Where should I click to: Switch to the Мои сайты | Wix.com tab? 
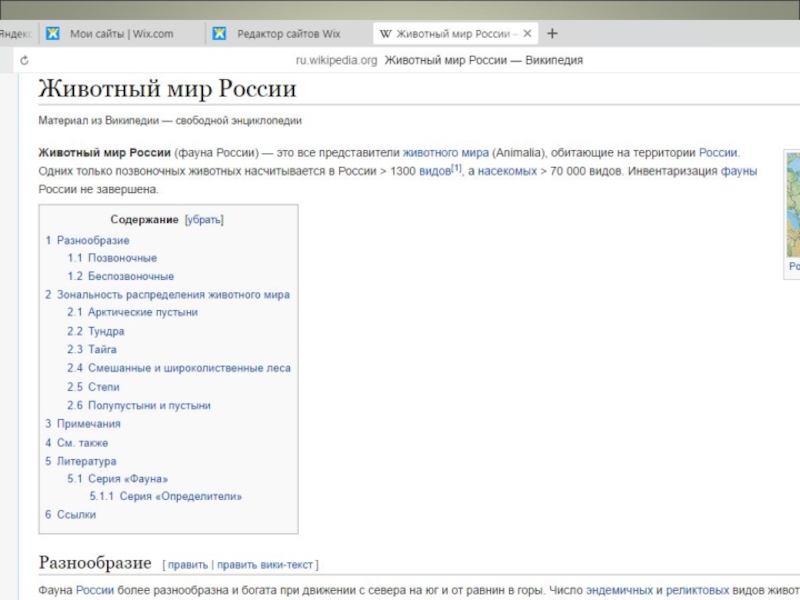[x=121, y=34]
